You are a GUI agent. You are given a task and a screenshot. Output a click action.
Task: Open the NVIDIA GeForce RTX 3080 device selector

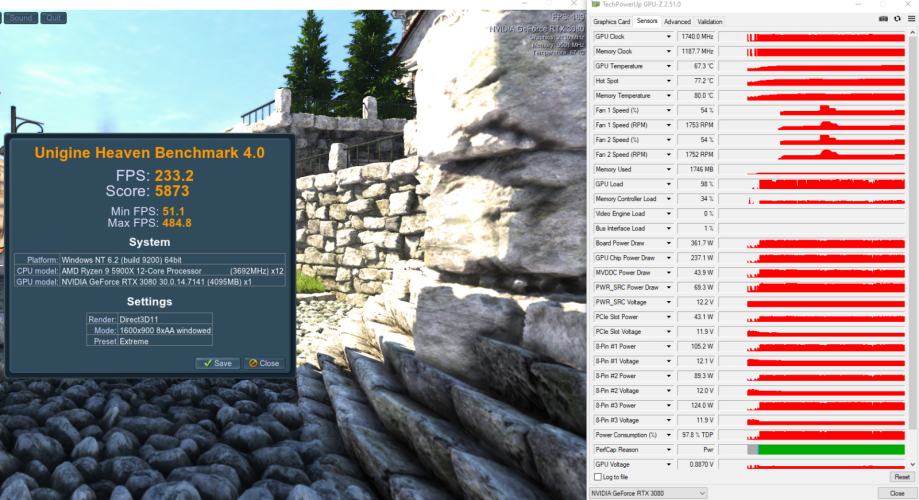648,494
